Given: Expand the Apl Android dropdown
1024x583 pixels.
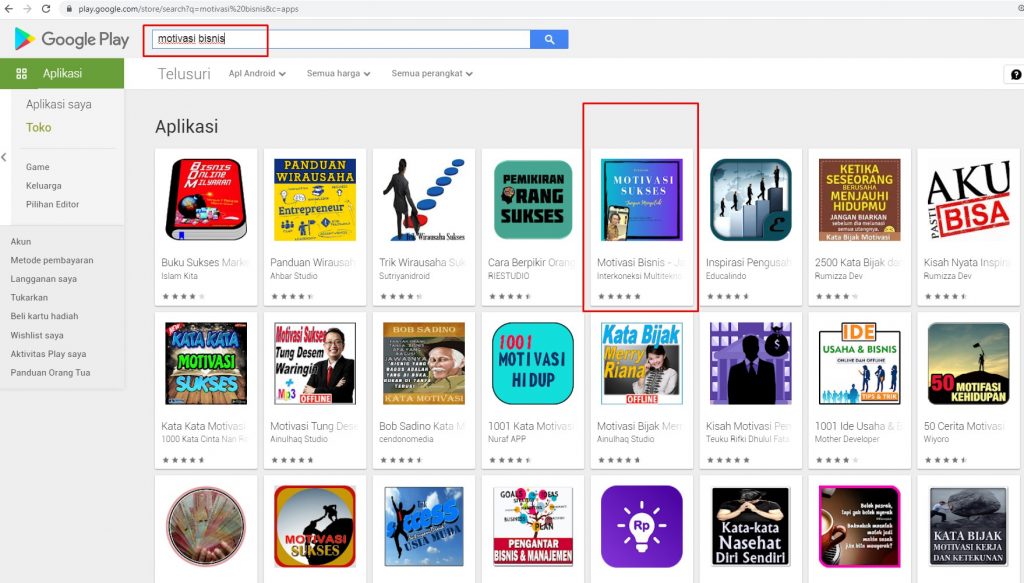Looking at the screenshot, I should point(257,74).
